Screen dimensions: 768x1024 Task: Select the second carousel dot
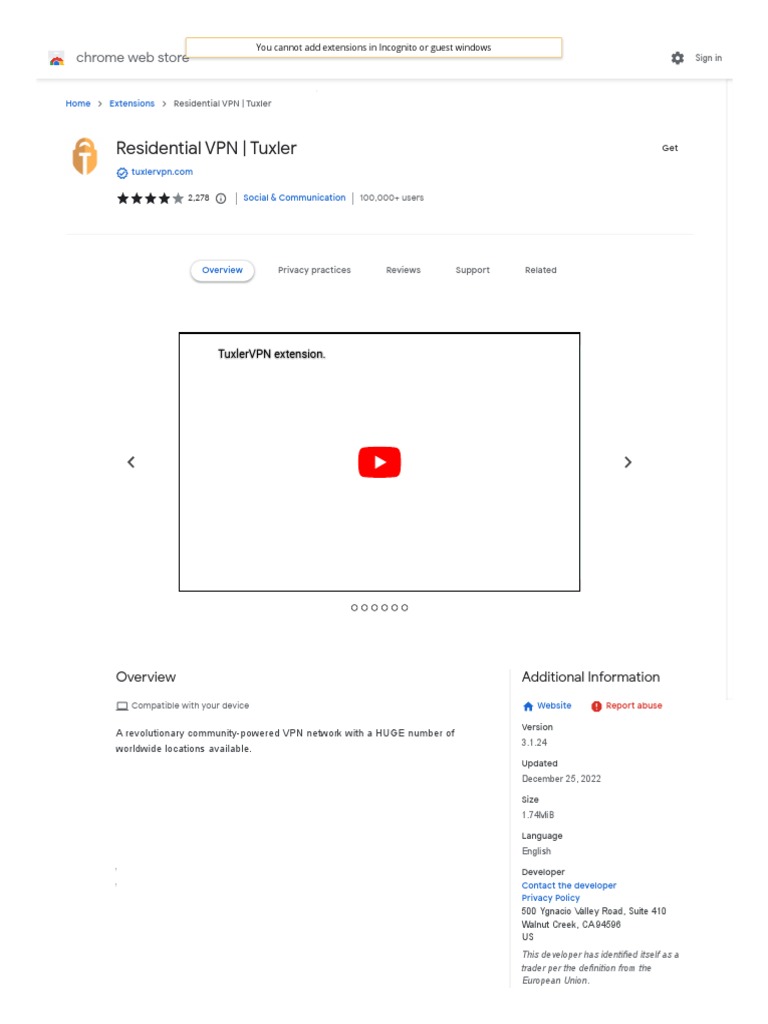pyautogui.click(x=364, y=608)
